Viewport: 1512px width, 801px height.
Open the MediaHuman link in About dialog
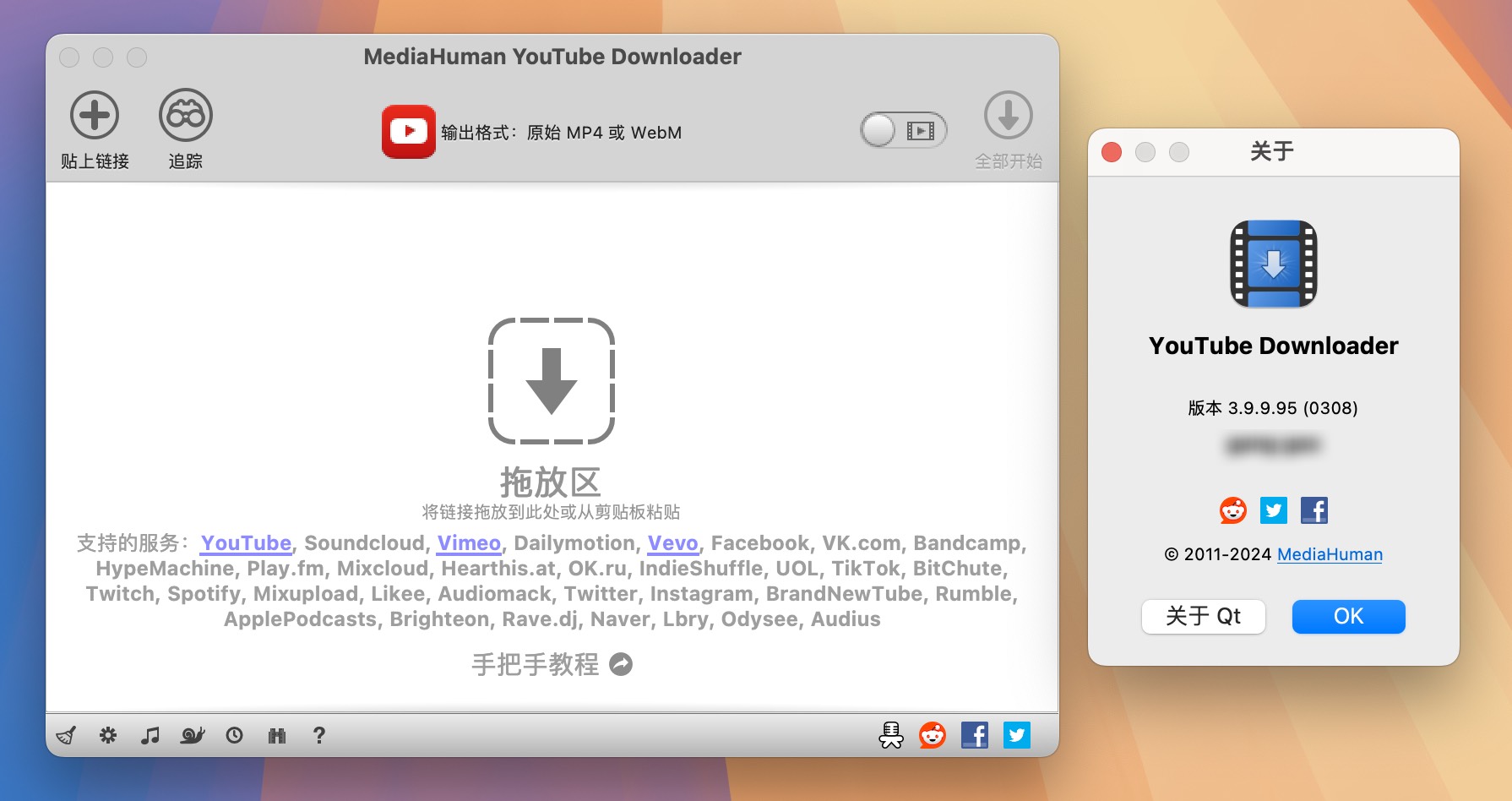pyautogui.click(x=1330, y=554)
